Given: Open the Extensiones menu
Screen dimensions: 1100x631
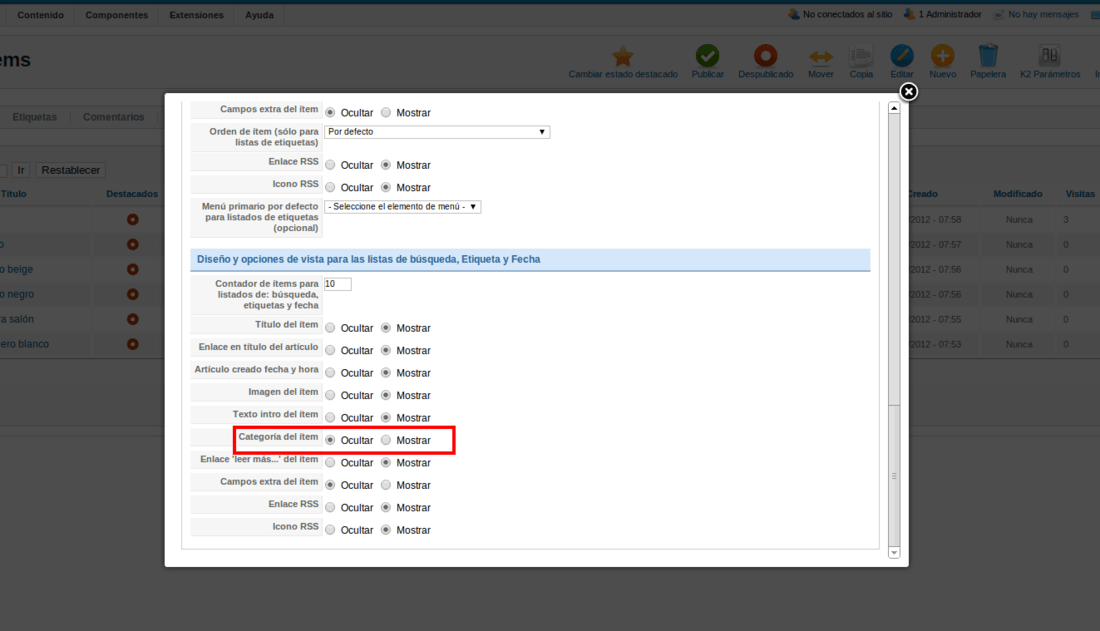Looking at the screenshot, I should 196,15.
